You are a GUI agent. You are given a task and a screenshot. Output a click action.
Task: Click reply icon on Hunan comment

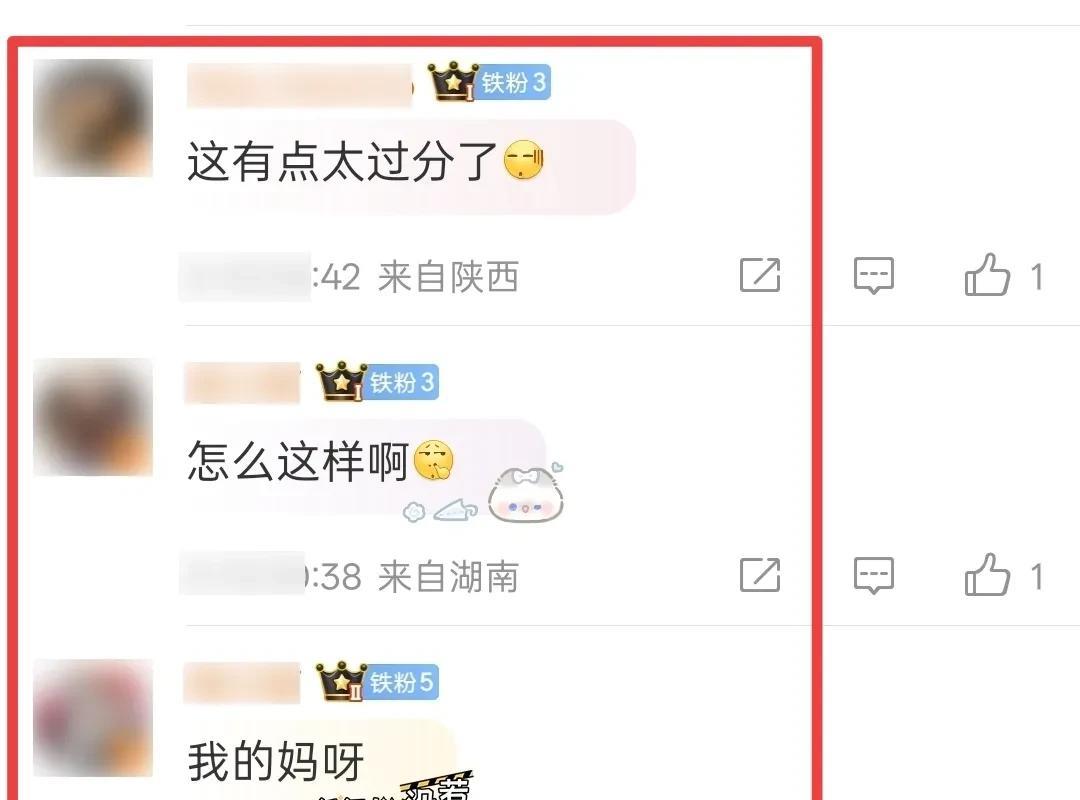coord(873,575)
